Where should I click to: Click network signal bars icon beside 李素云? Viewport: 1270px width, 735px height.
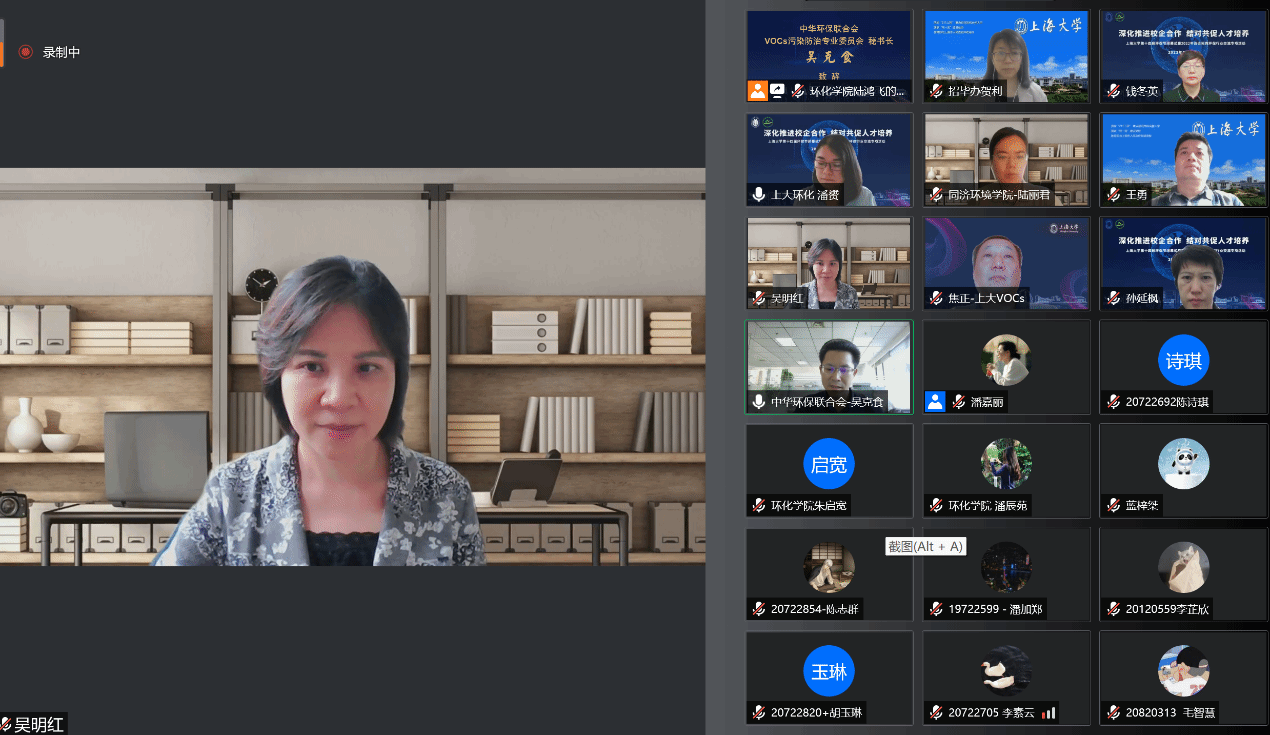[x=1049, y=713]
